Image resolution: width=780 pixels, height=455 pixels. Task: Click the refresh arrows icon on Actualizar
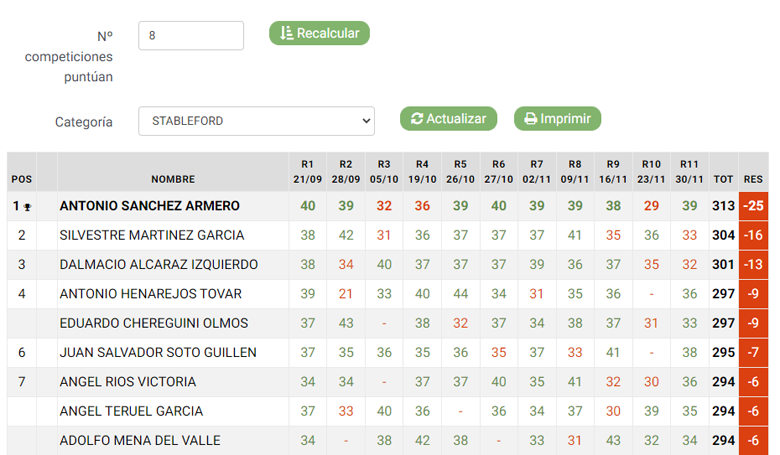click(x=417, y=119)
